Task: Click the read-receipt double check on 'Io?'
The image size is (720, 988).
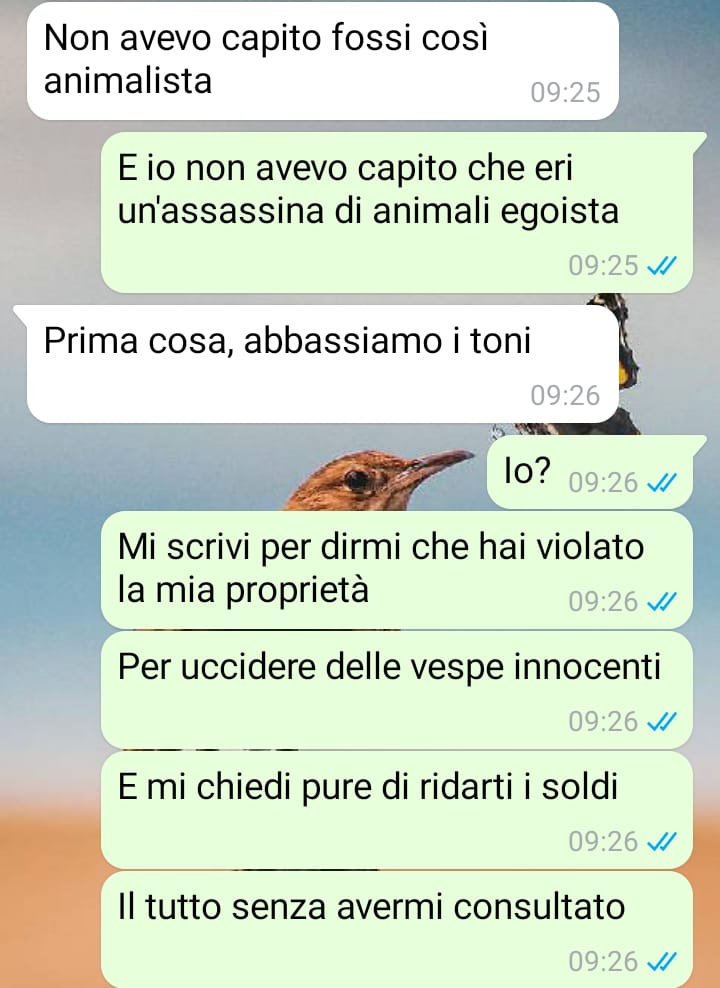Action: tap(662, 483)
